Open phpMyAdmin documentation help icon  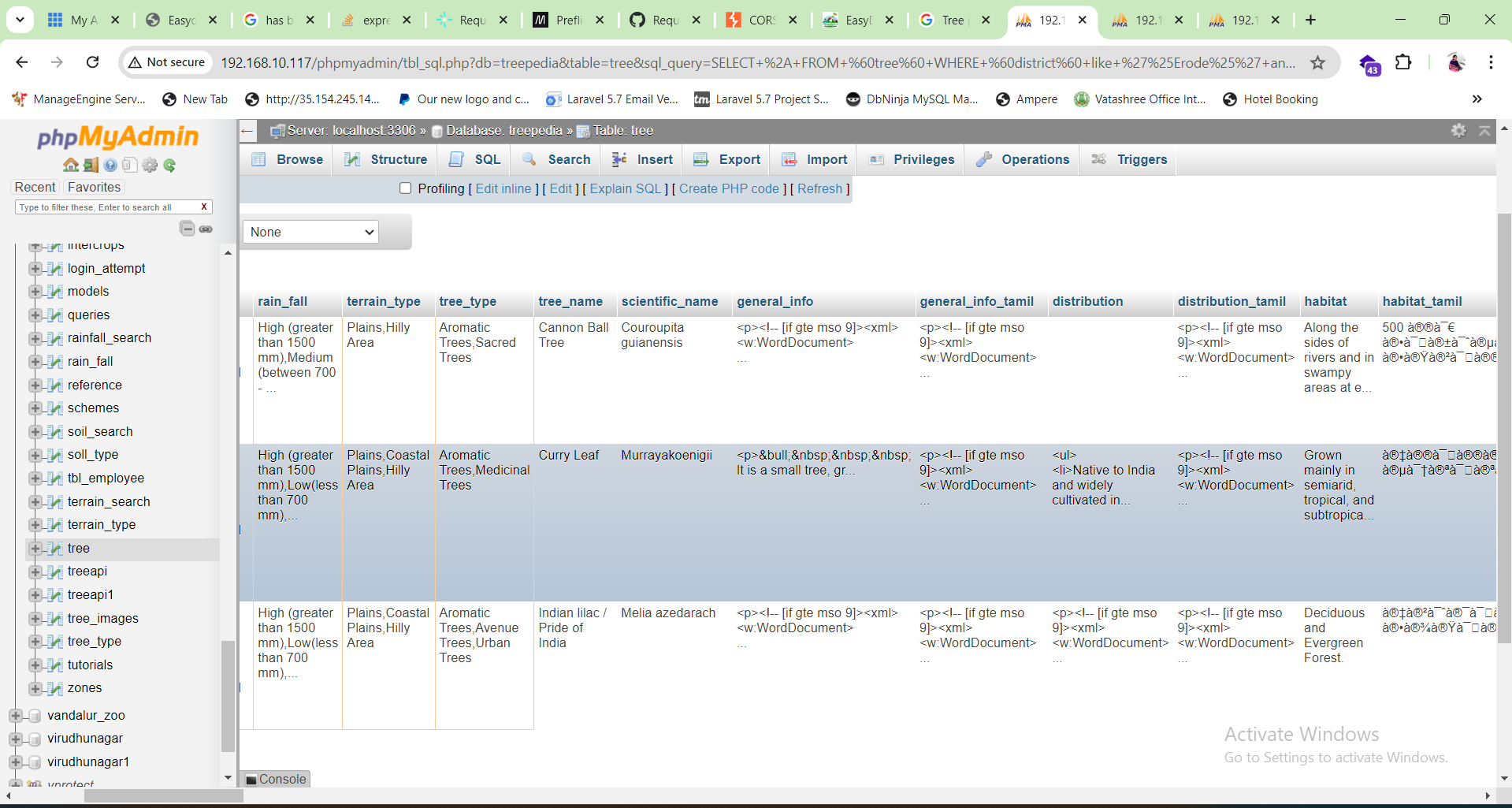[110, 165]
